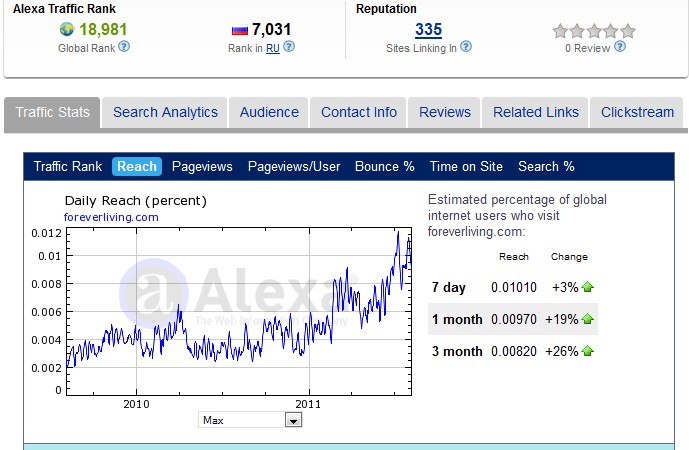Image resolution: width=689 pixels, height=450 pixels.
Task: Click the 18,981 global rank number
Action: pos(103,29)
